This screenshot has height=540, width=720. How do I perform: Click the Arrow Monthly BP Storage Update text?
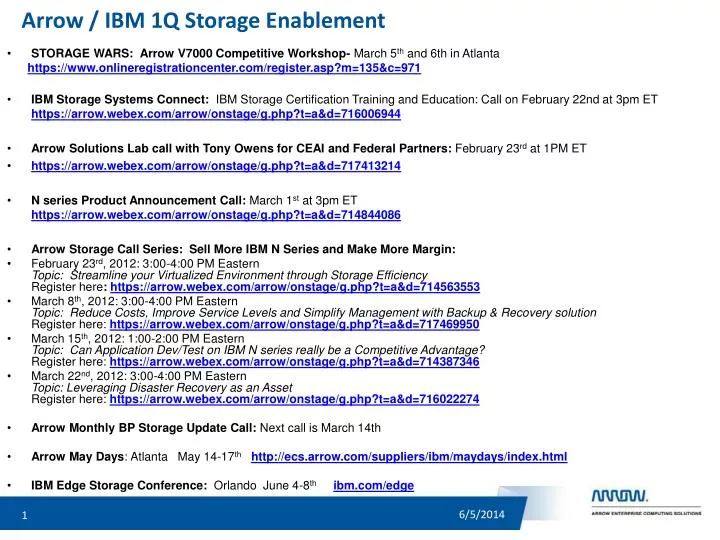click(144, 428)
